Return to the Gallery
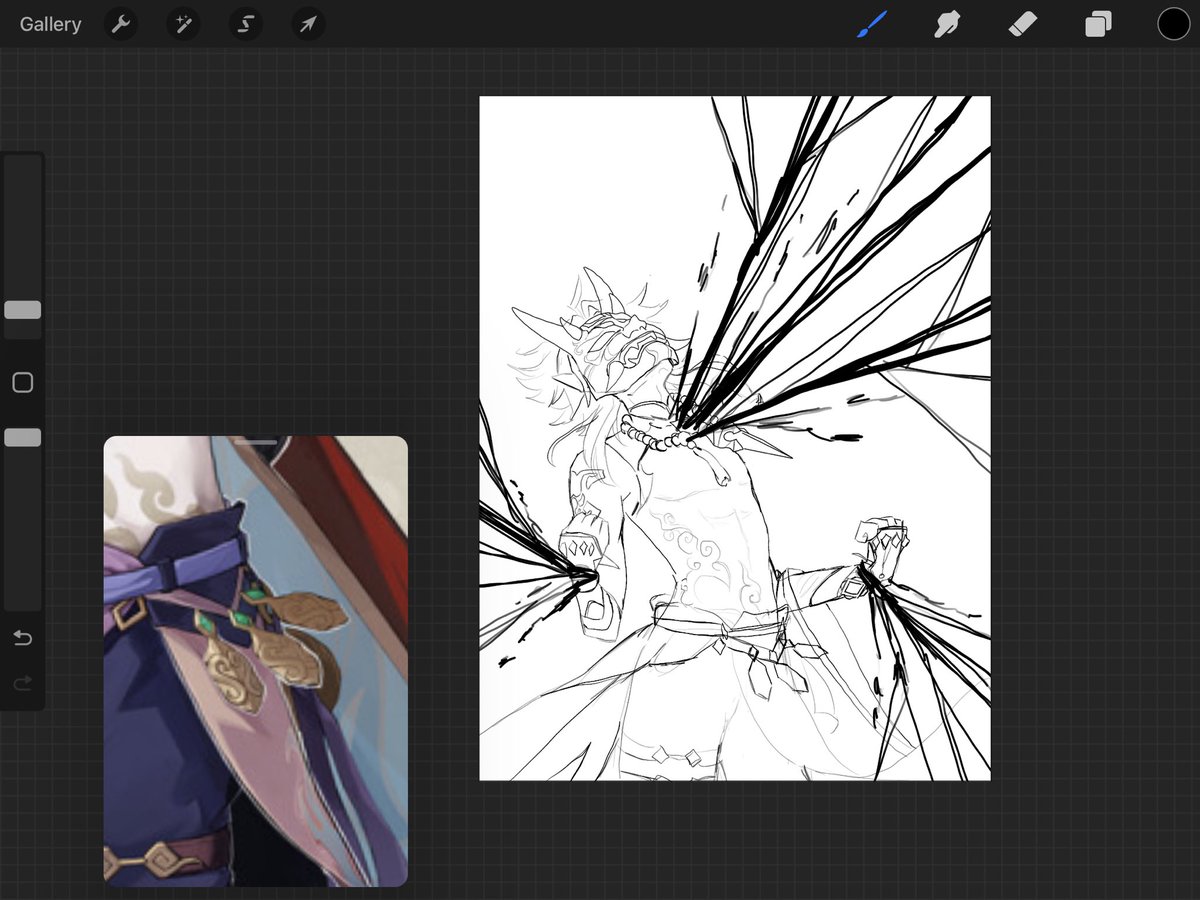This screenshot has height=900, width=1200. click(x=50, y=24)
